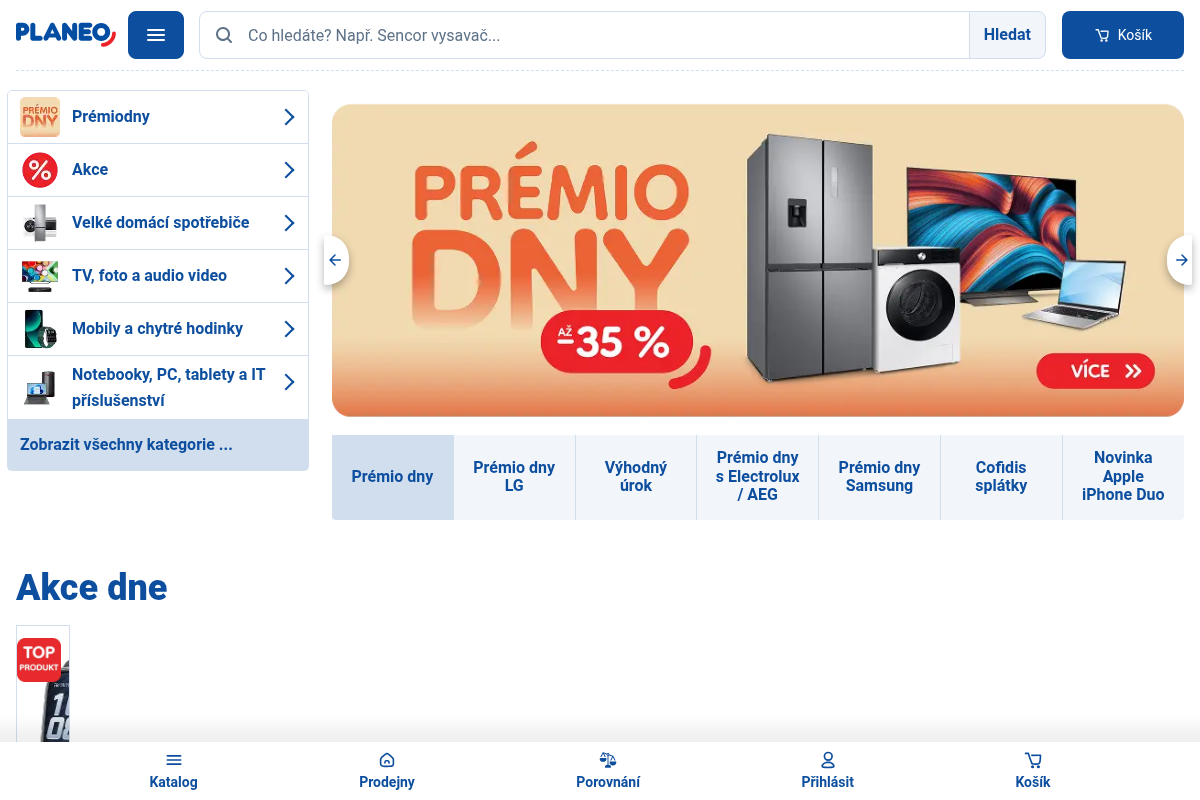Select Prémio dny s Electrolux / AEG tab
The height and width of the screenshot is (800, 1200).
(758, 477)
